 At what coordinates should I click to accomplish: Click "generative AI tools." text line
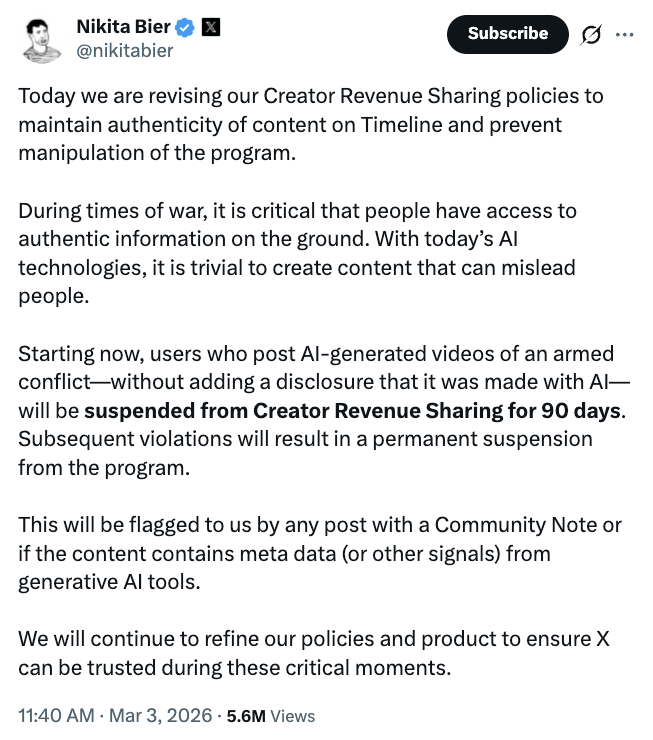[109, 582]
